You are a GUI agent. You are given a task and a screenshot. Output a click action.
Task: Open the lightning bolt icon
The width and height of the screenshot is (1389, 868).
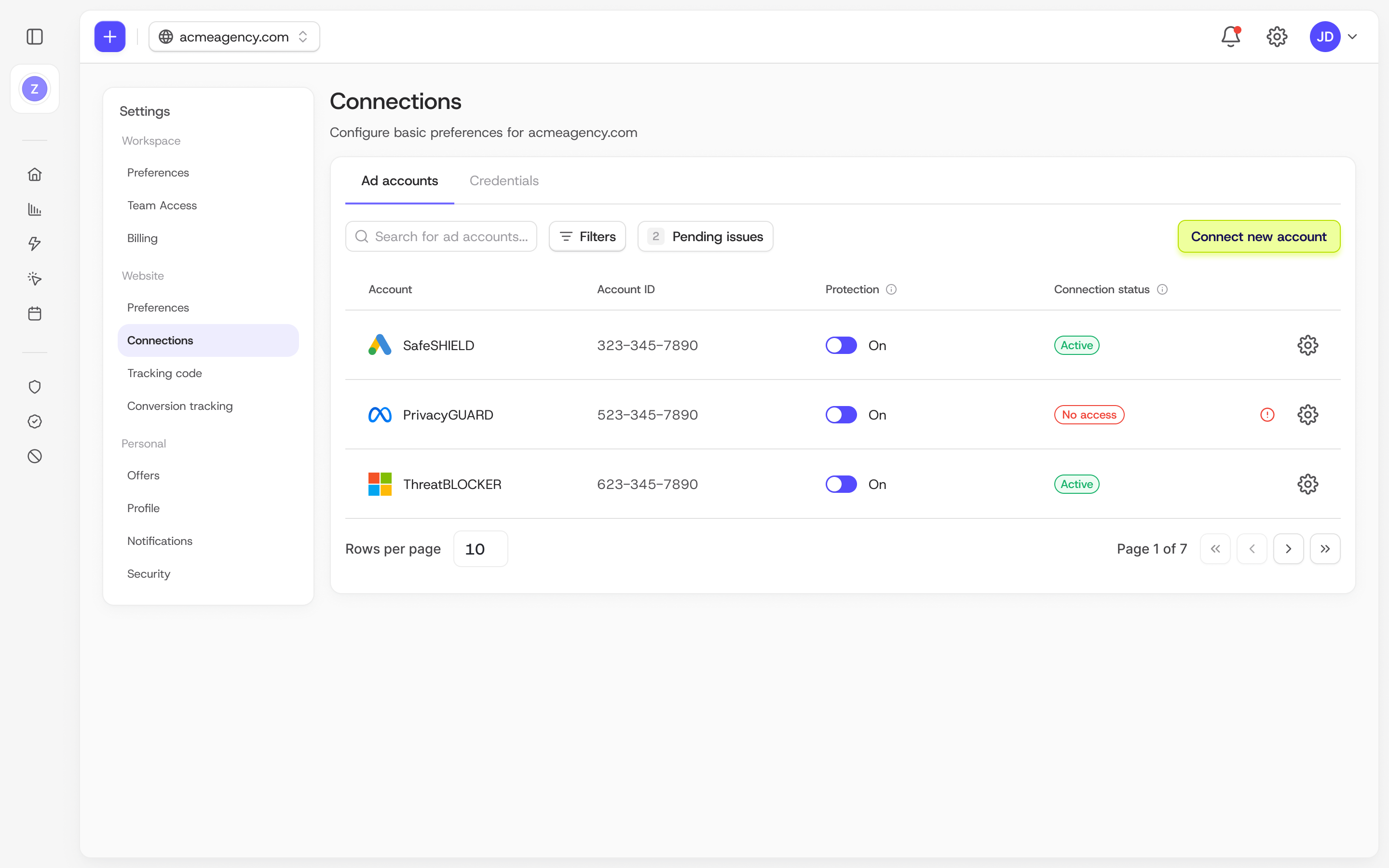(x=34, y=244)
